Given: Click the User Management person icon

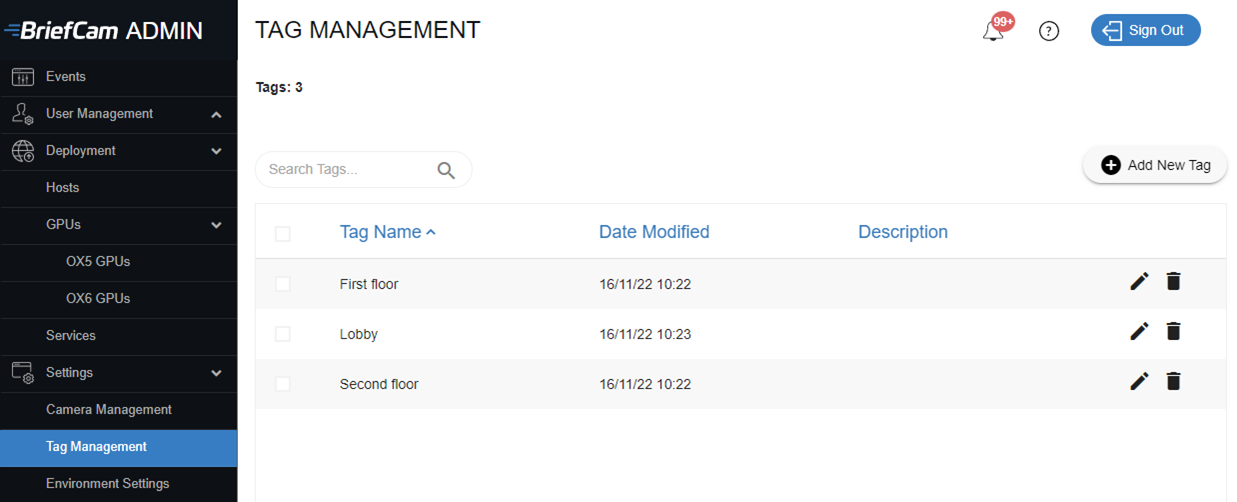Looking at the screenshot, I should point(22,114).
